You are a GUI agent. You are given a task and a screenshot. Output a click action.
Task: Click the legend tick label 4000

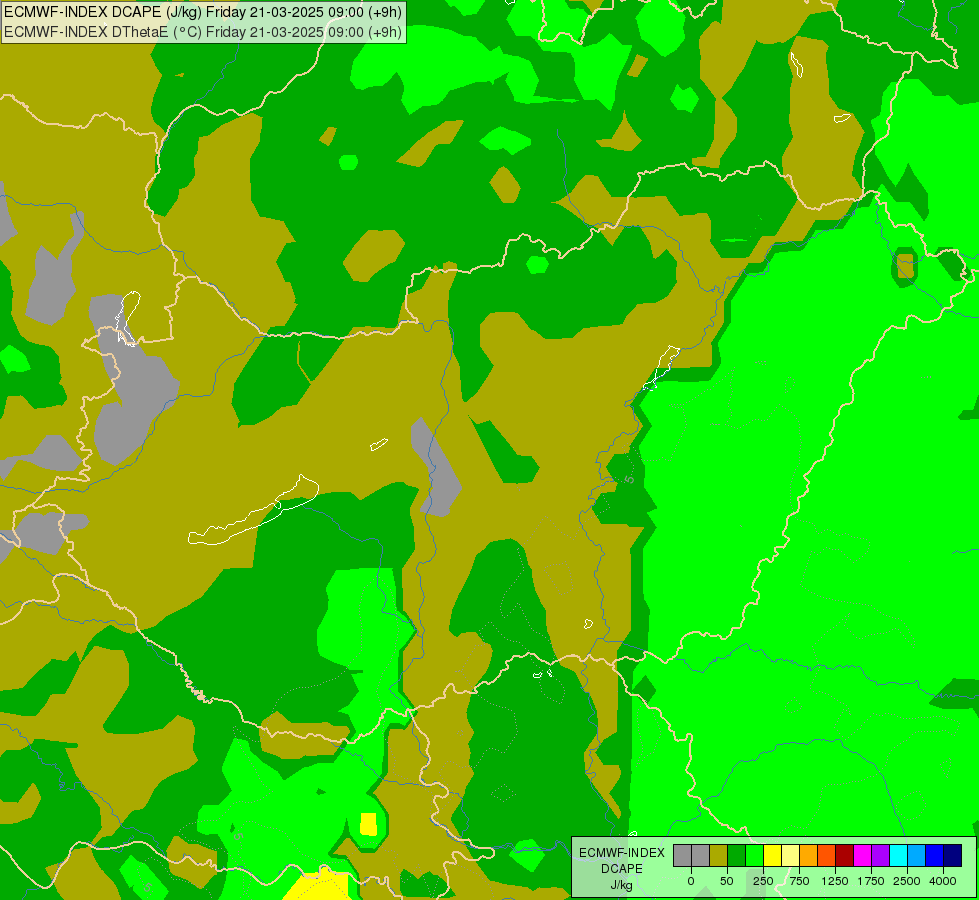(x=943, y=881)
